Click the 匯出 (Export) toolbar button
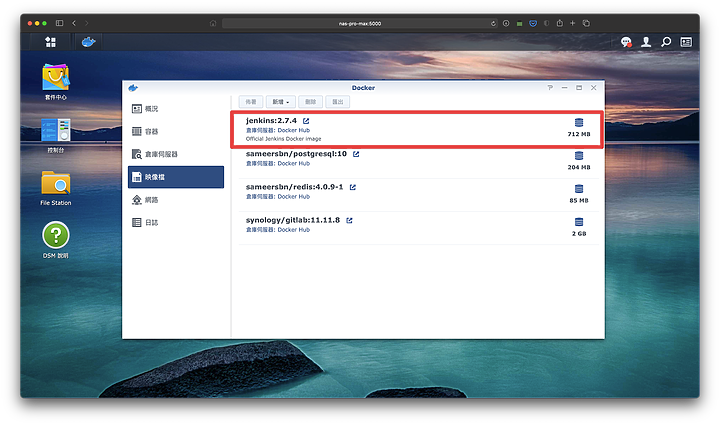The height and width of the screenshot is (425, 720). click(338, 102)
